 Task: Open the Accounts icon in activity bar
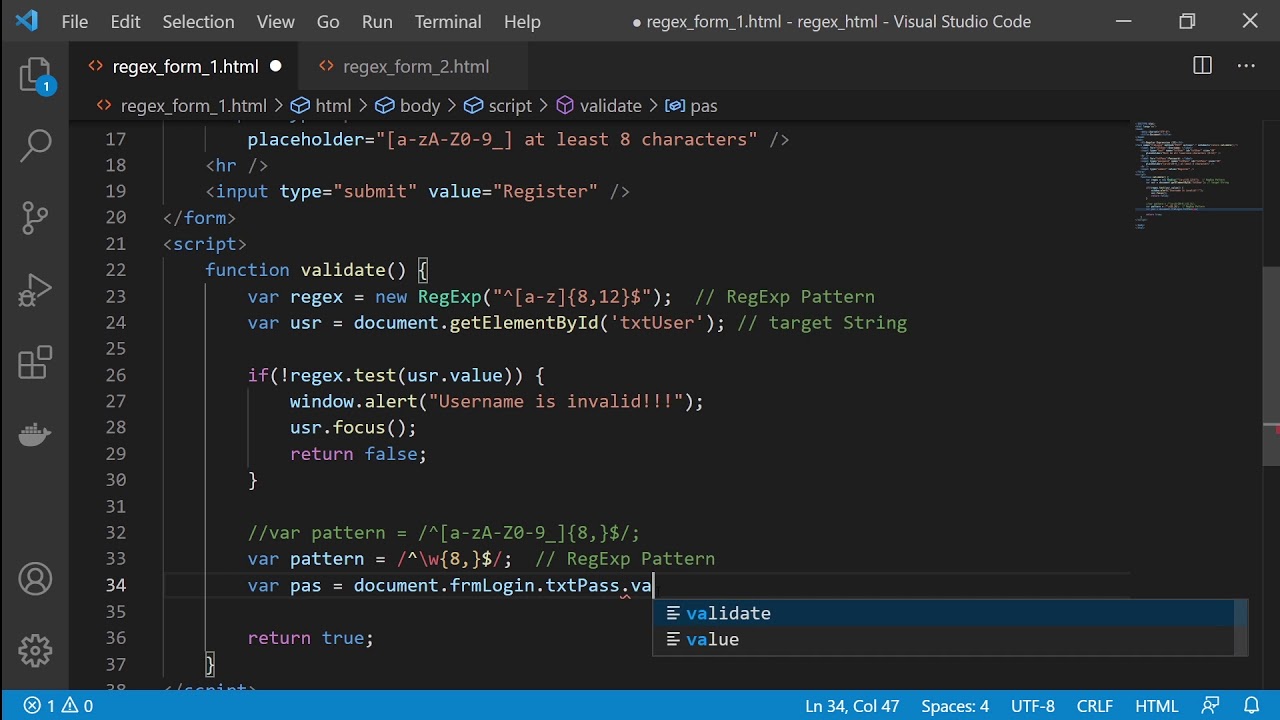pyautogui.click(x=35, y=579)
